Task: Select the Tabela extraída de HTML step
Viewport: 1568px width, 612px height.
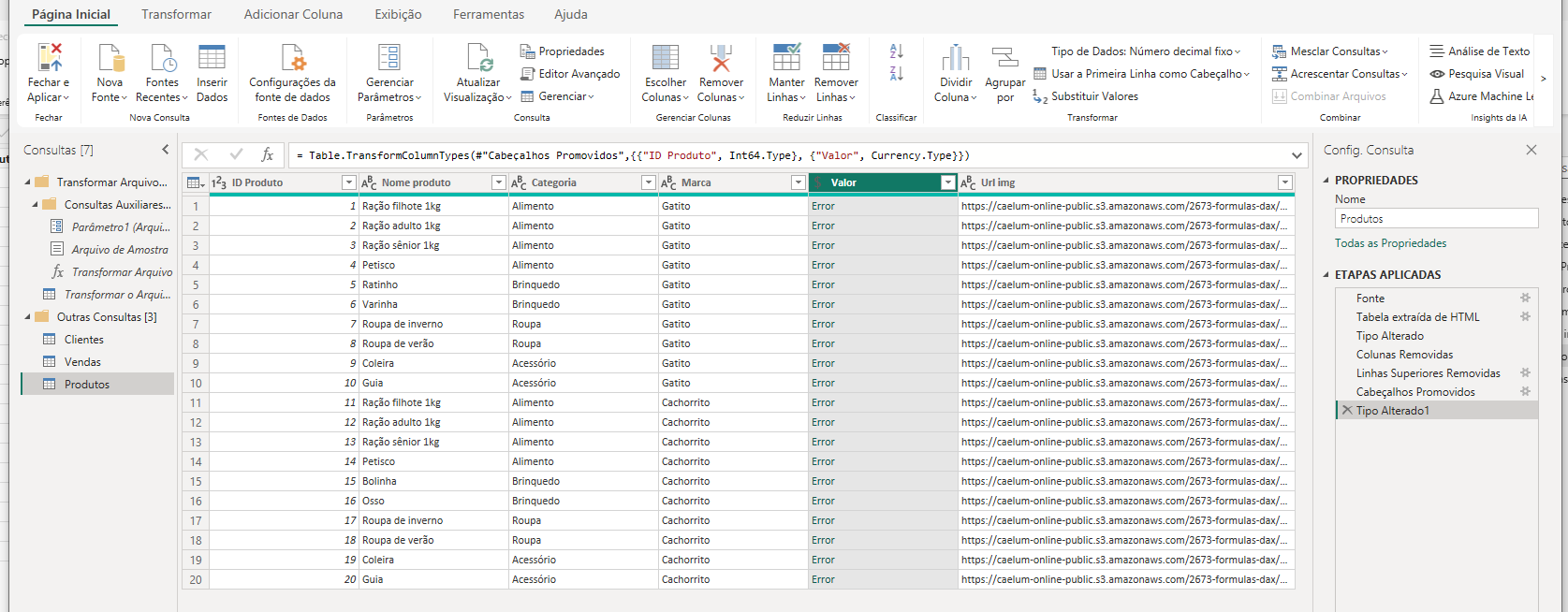Action: click(1417, 316)
